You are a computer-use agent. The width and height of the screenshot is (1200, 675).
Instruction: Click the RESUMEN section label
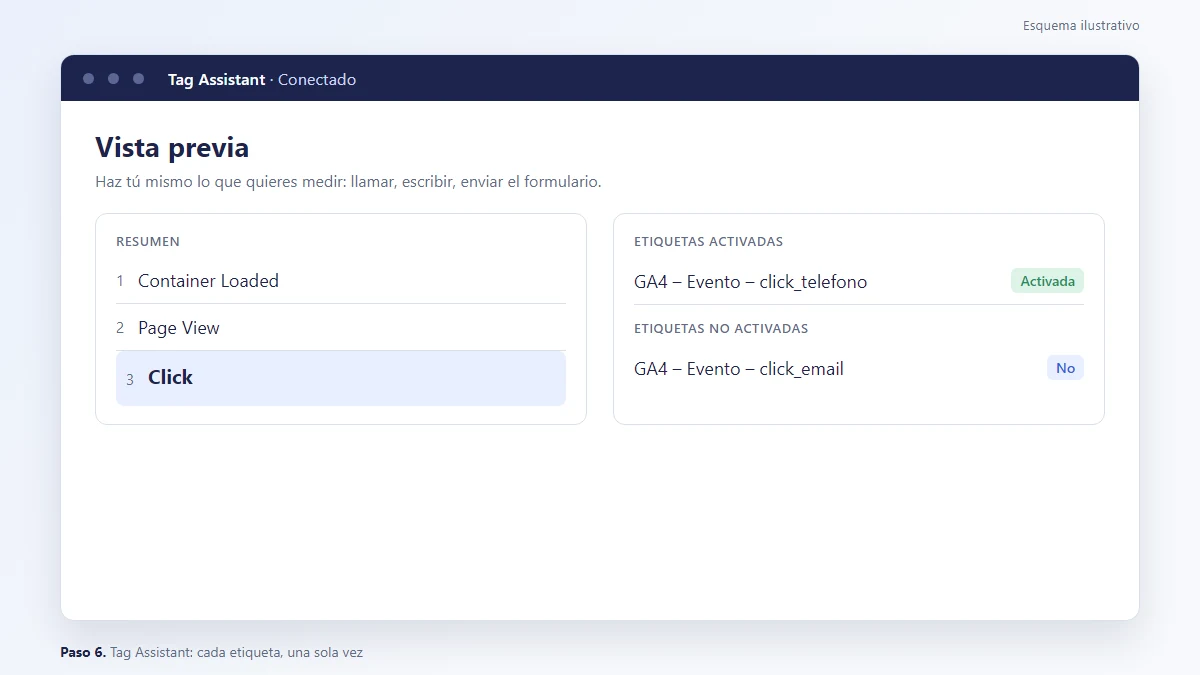tap(148, 242)
